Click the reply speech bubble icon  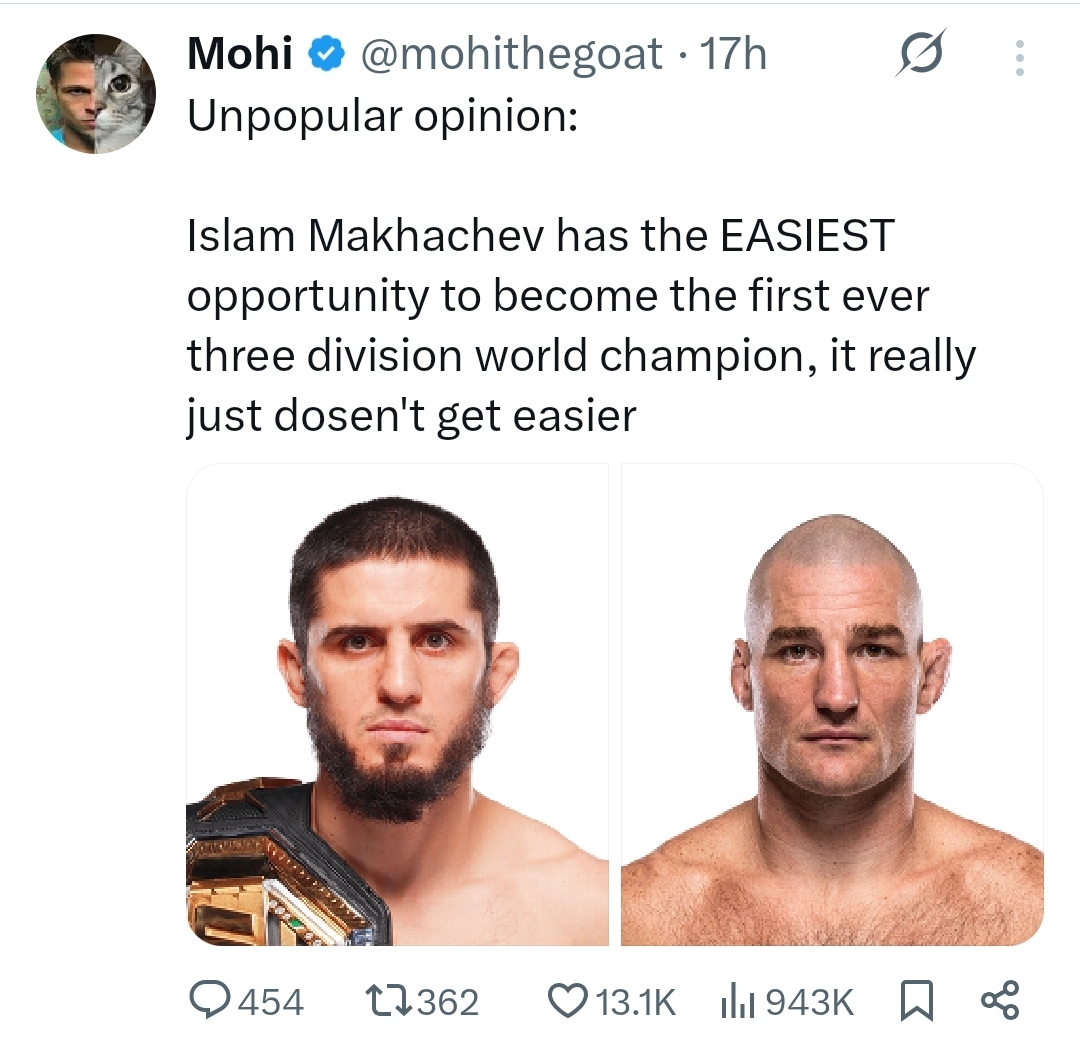tap(209, 1000)
